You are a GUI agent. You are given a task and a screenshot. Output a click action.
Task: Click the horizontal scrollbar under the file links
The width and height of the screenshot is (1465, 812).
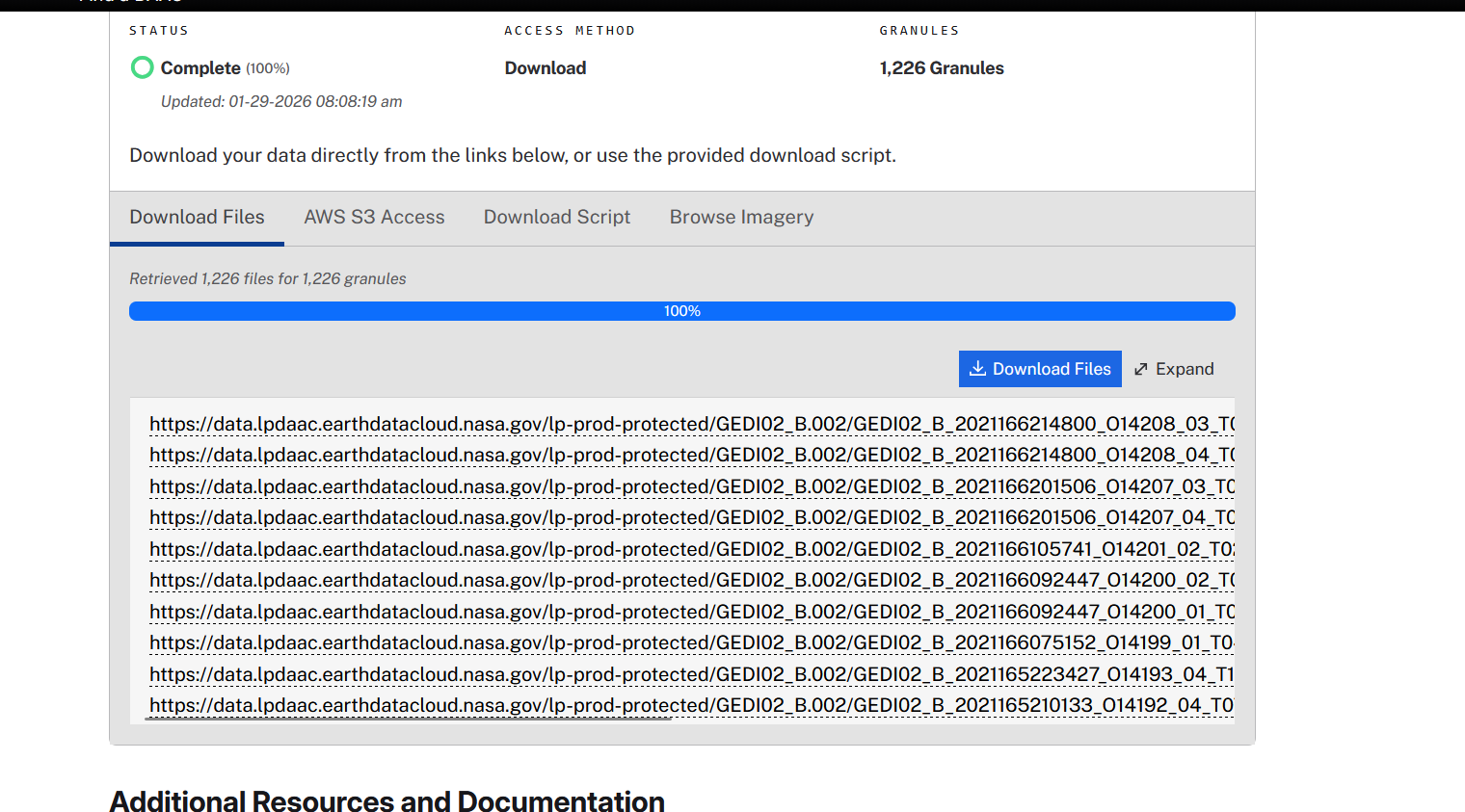(x=409, y=719)
